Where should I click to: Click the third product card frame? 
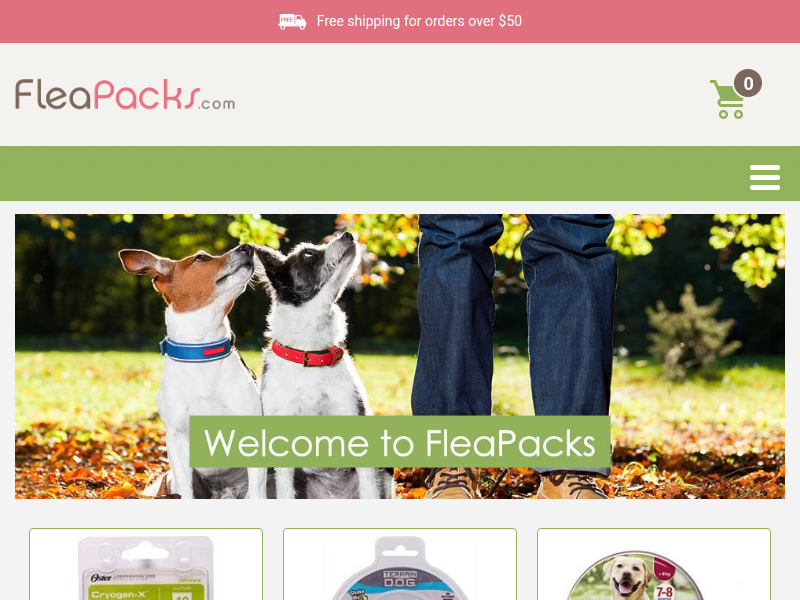654,564
